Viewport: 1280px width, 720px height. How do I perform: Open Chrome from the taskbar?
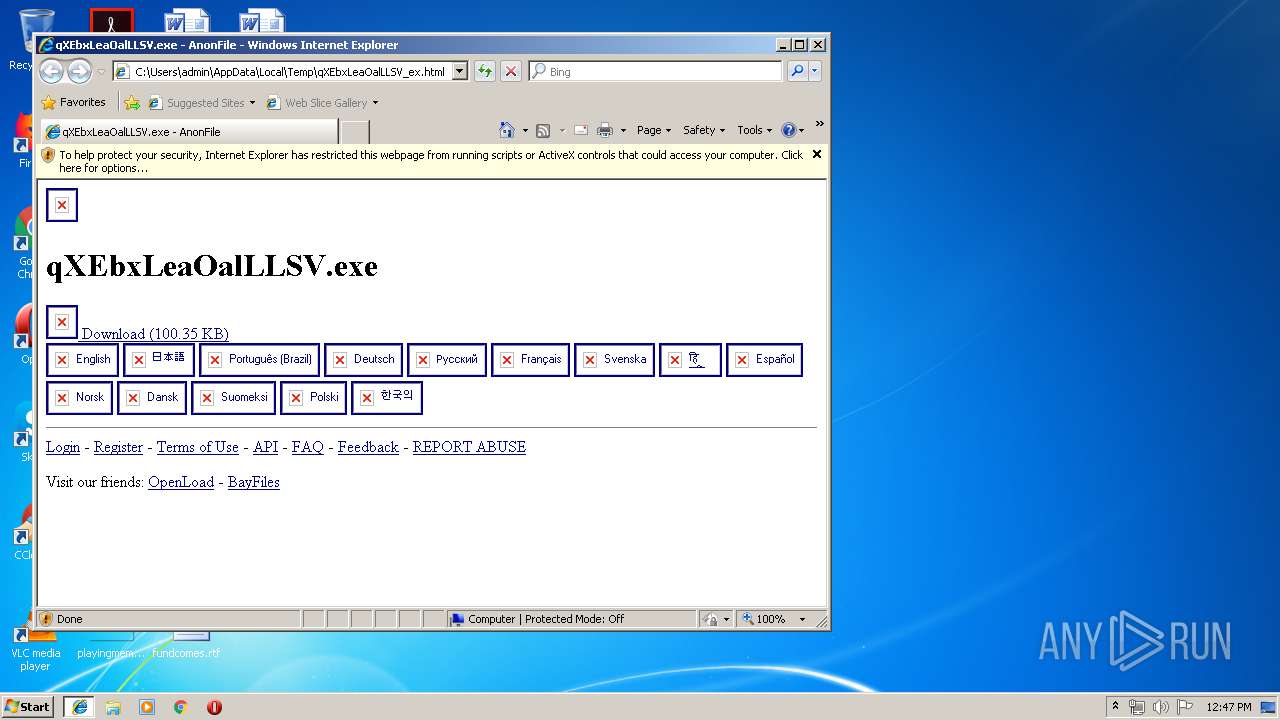tap(180, 706)
